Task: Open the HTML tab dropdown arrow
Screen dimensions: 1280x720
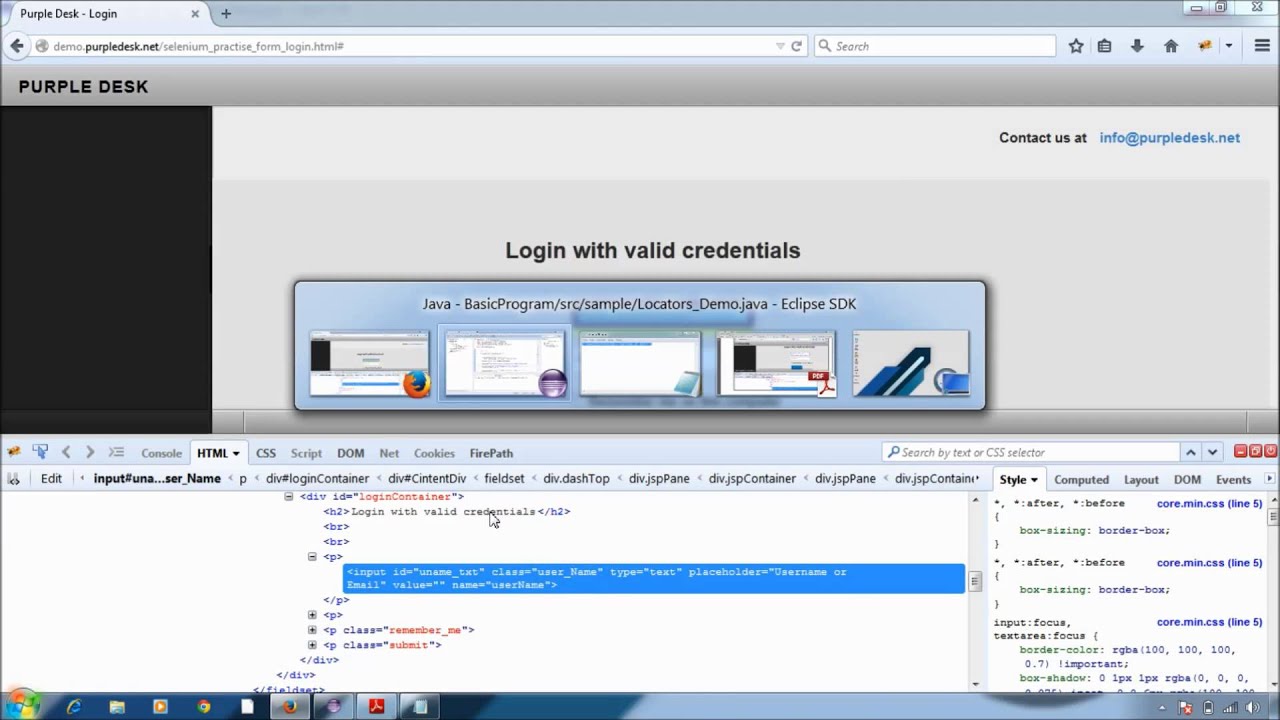Action: pyautogui.click(x=236, y=454)
